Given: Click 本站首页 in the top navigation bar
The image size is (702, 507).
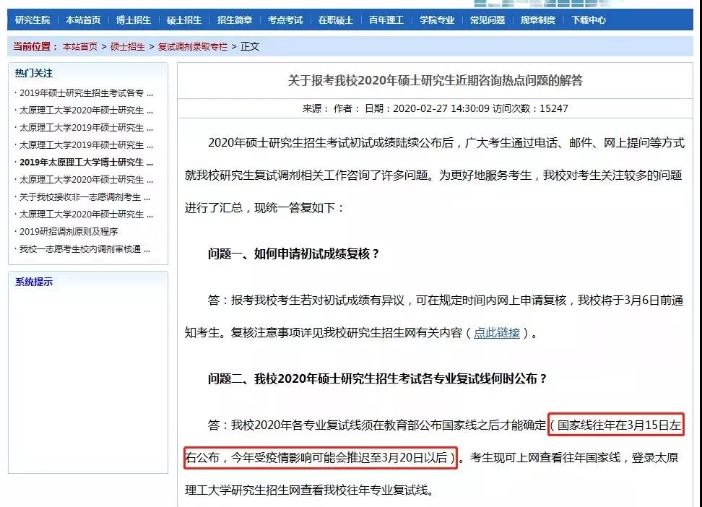Looking at the screenshot, I should [x=83, y=19].
